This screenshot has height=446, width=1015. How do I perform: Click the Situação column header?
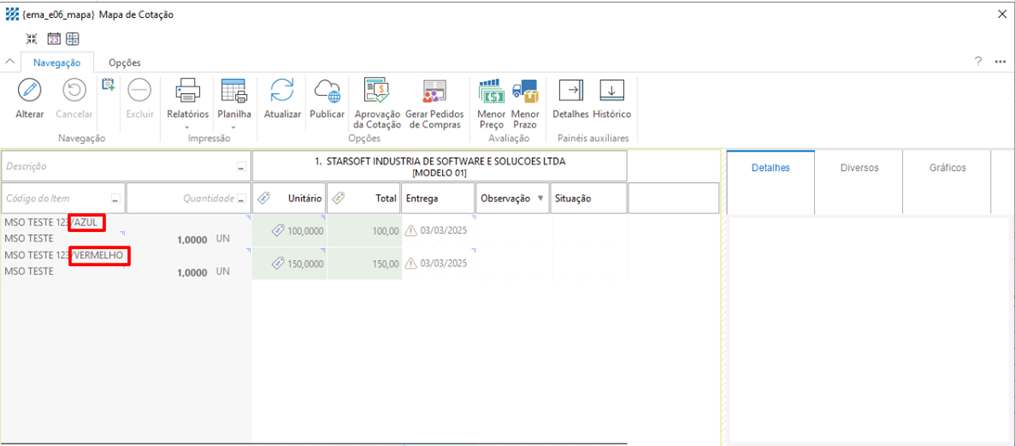click(588, 199)
